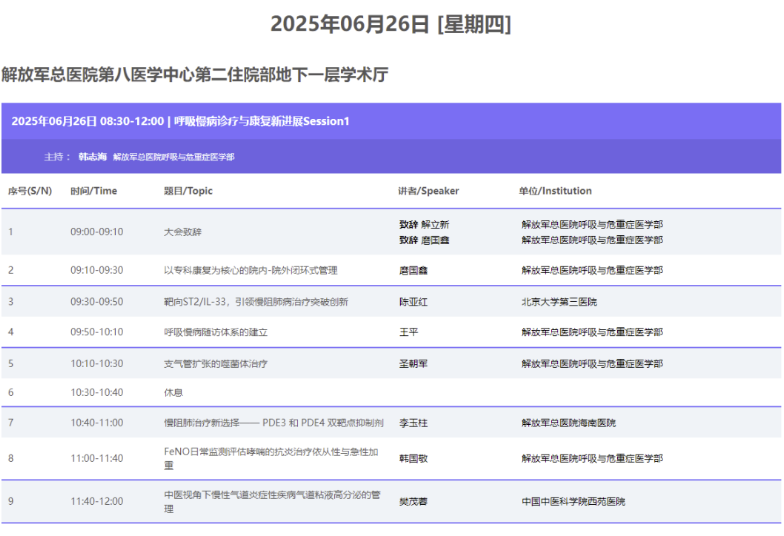This screenshot has height=536, width=784.
Task: Open the PDE3 和 PDE4 双靶点抑制剂 topic
Action: tap(273, 423)
